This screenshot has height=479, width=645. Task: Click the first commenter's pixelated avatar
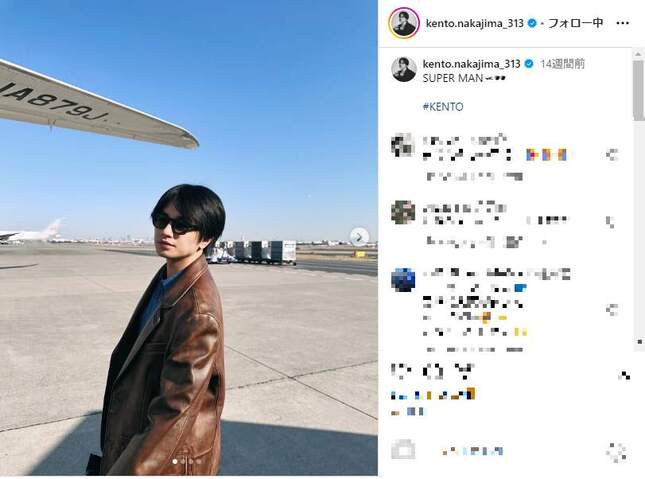point(403,145)
